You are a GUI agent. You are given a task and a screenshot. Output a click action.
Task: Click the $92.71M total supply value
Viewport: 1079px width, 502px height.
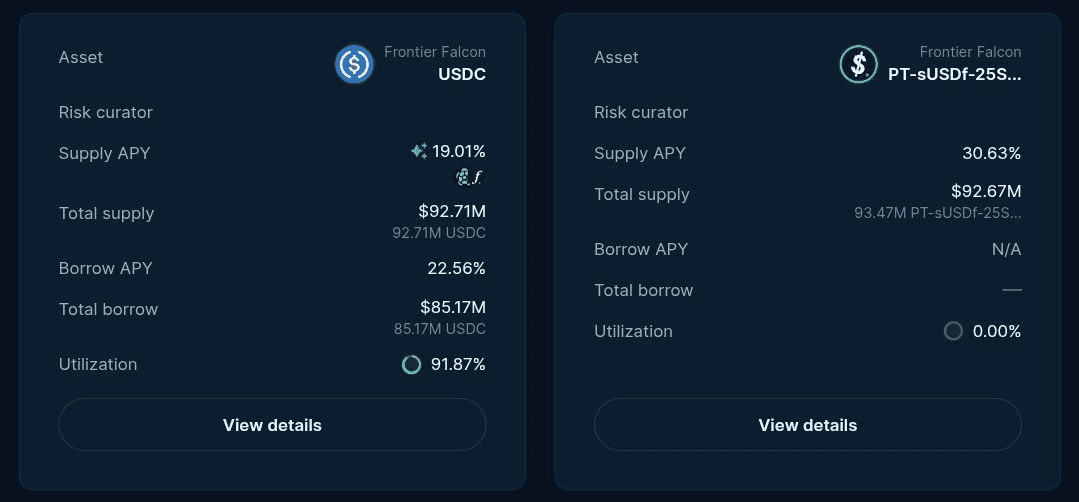452,211
